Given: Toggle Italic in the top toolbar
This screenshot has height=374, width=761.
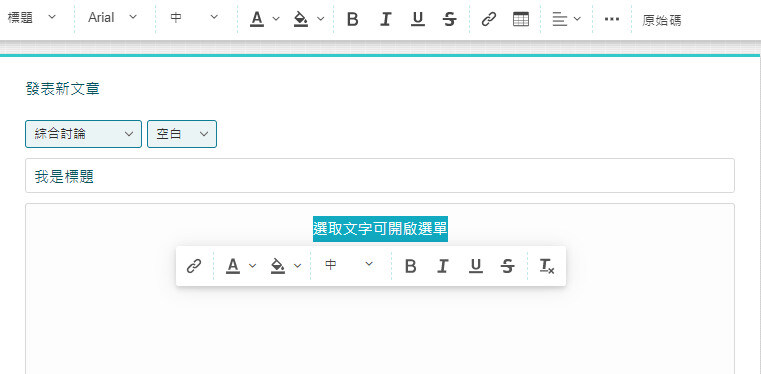Looking at the screenshot, I should click(x=385, y=19).
